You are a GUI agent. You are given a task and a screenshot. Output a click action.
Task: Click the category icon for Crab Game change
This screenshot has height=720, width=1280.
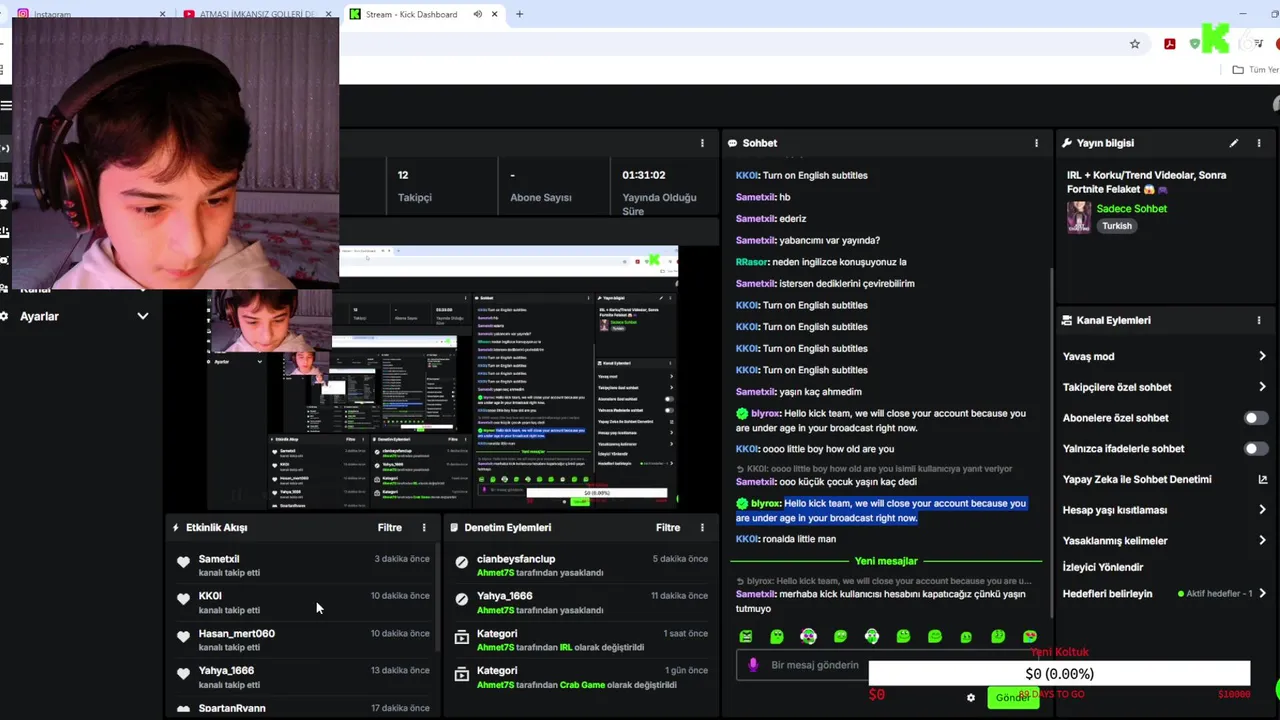(x=461, y=674)
